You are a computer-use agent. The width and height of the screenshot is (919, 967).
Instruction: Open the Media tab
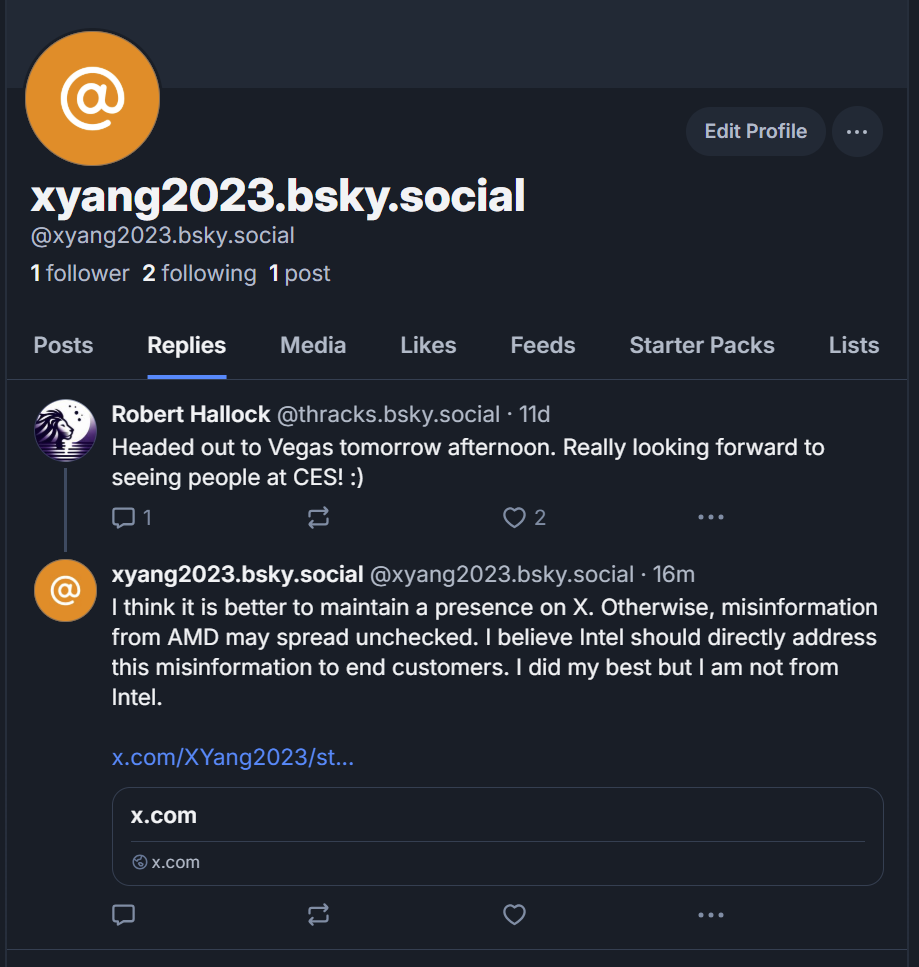pos(313,346)
